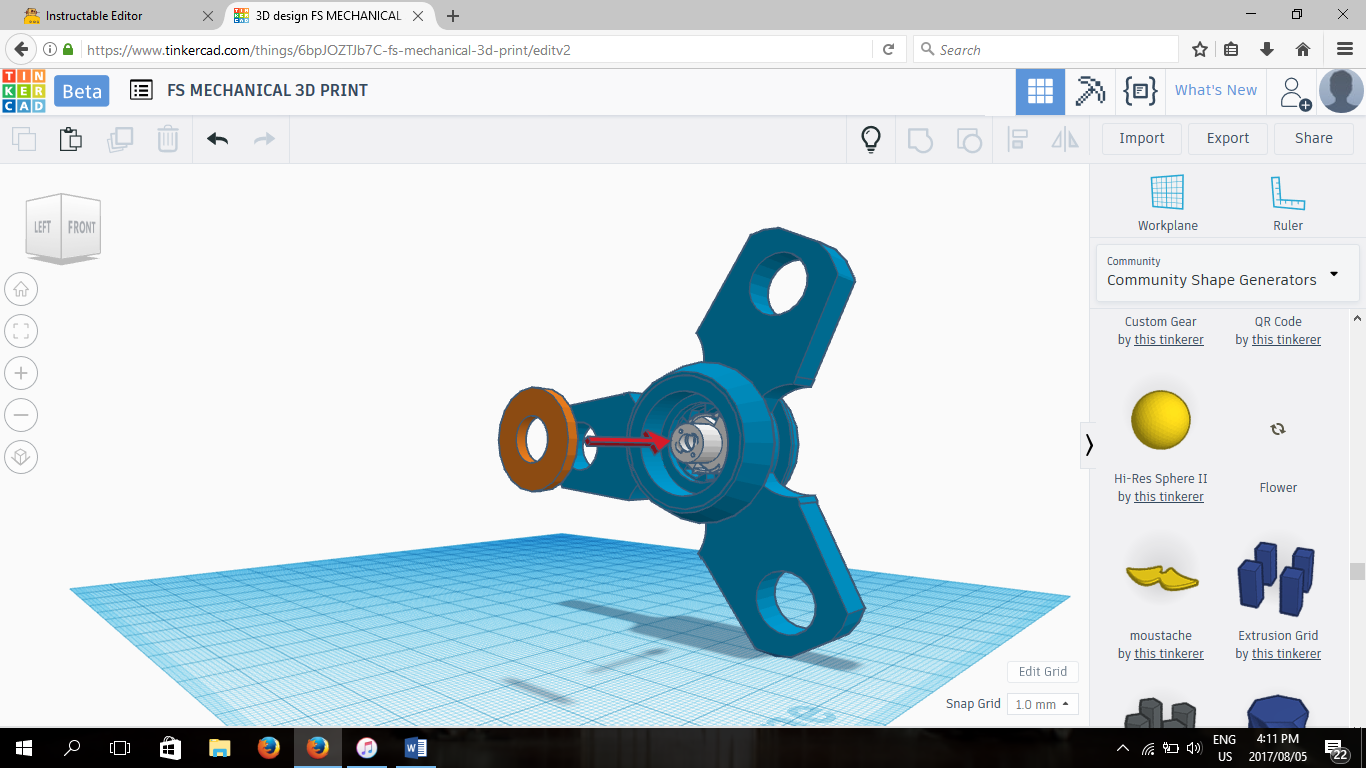Click the Tinkercad logo
The width and height of the screenshot is (1366, 768).
(23, 91)
